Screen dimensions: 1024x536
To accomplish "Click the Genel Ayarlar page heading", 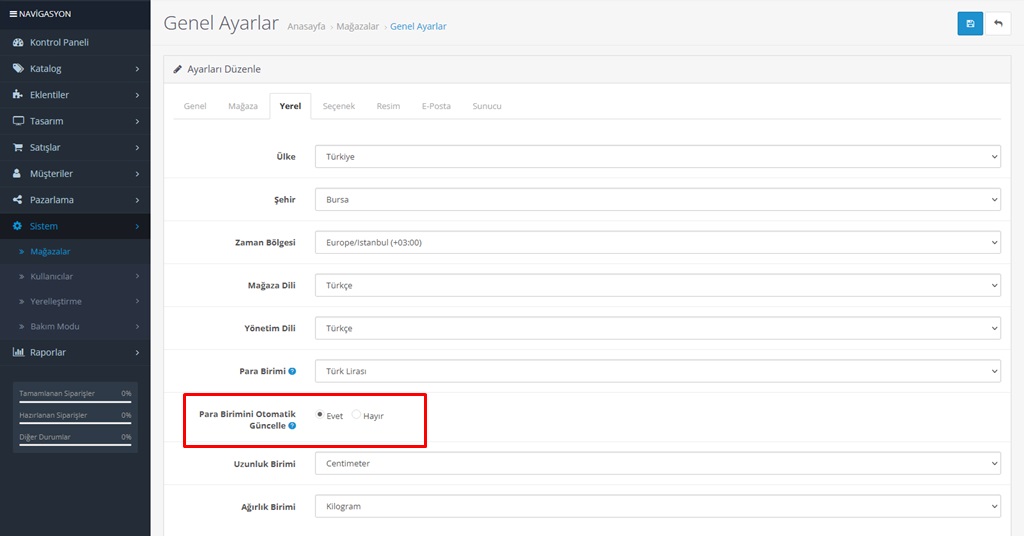I will [x=221, y=24].
